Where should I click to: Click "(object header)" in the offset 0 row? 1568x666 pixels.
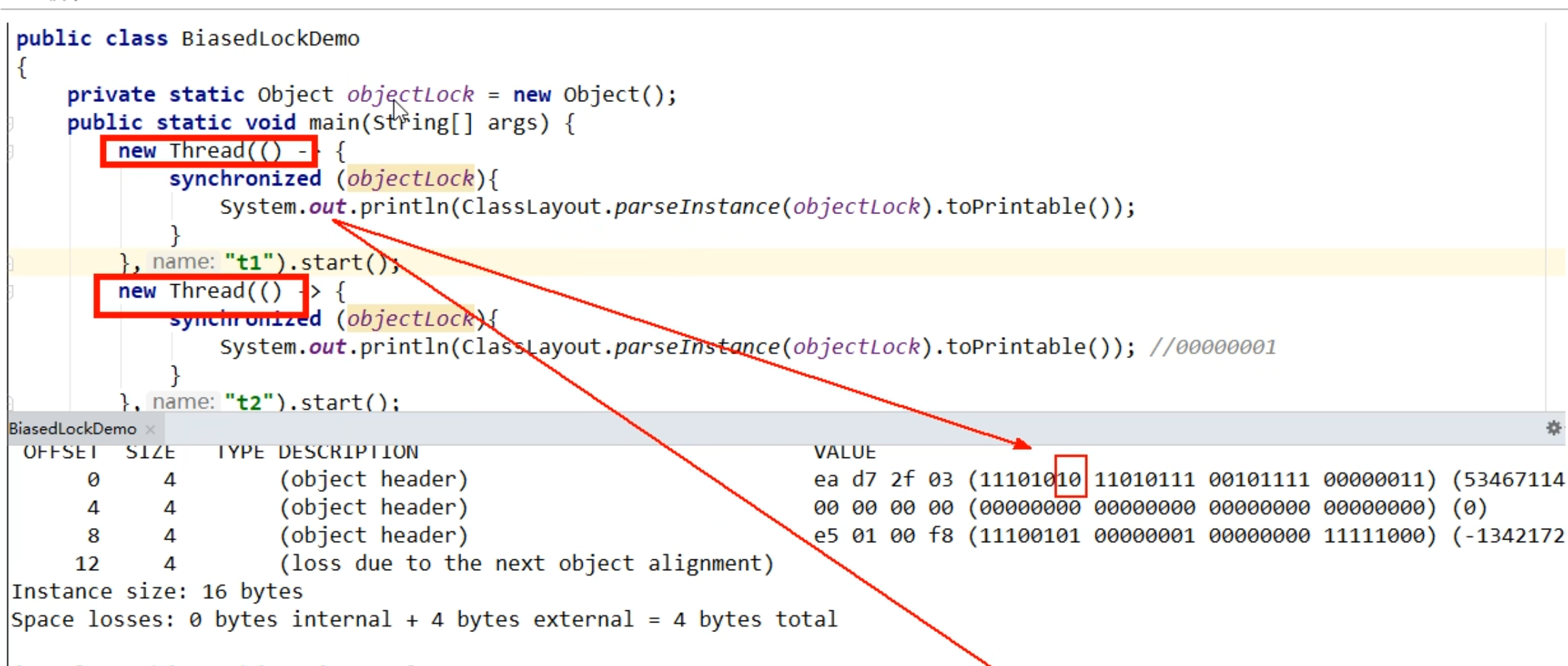[373, 480]
